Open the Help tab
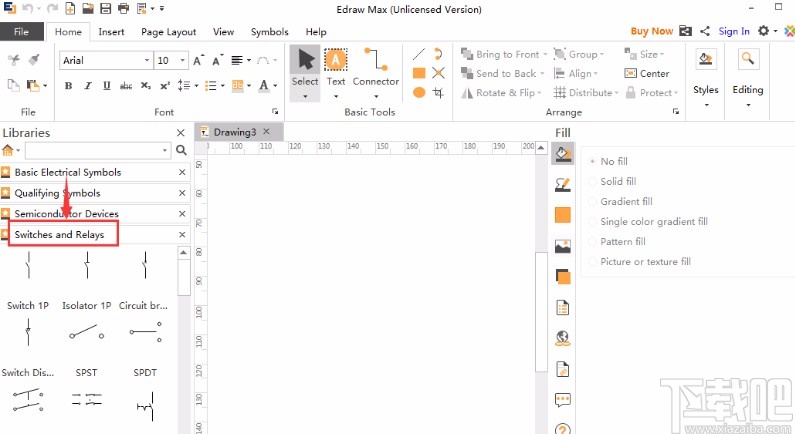 [316, 31]
